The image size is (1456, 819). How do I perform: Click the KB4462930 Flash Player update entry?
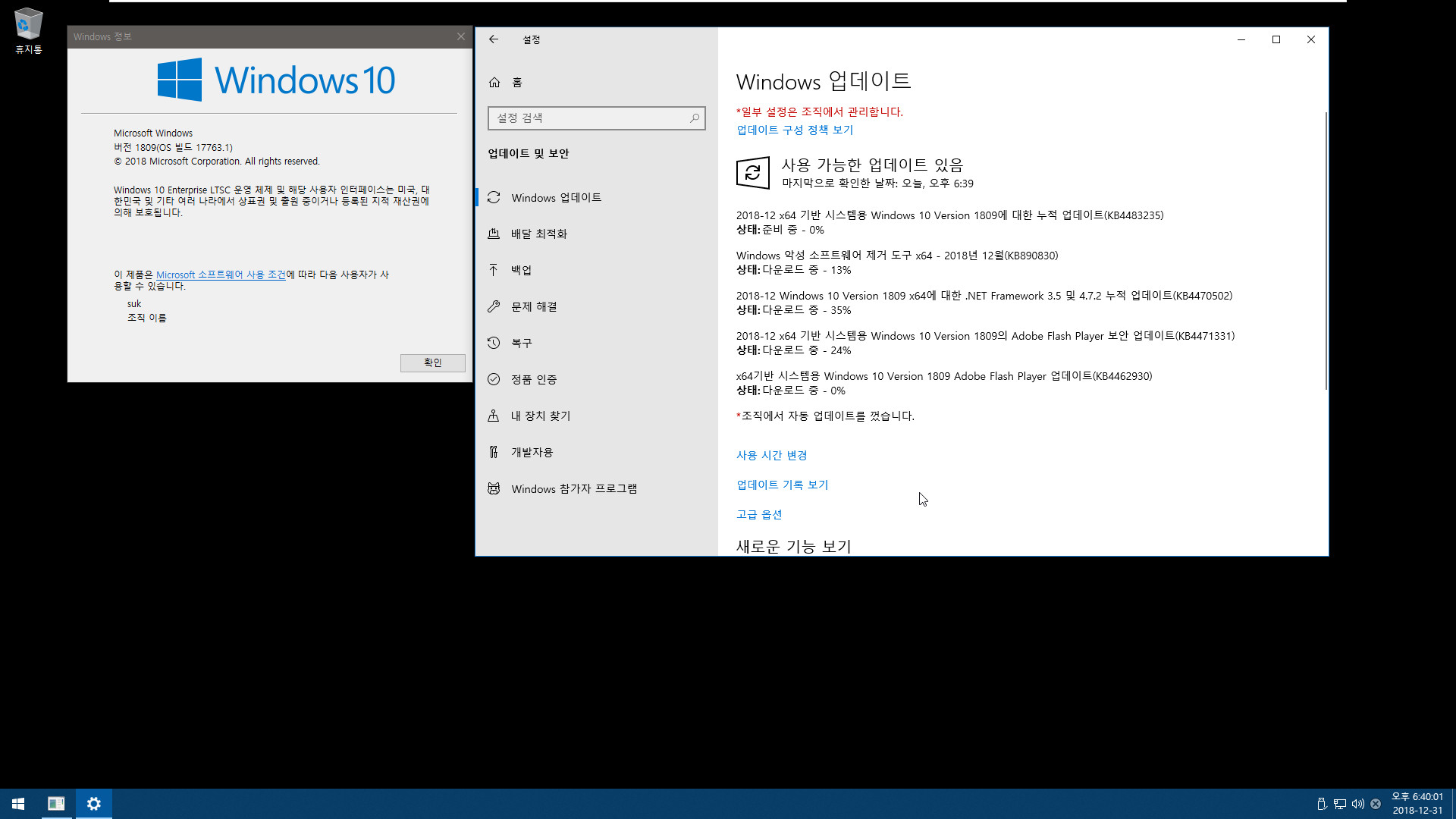tap(944, 383)
